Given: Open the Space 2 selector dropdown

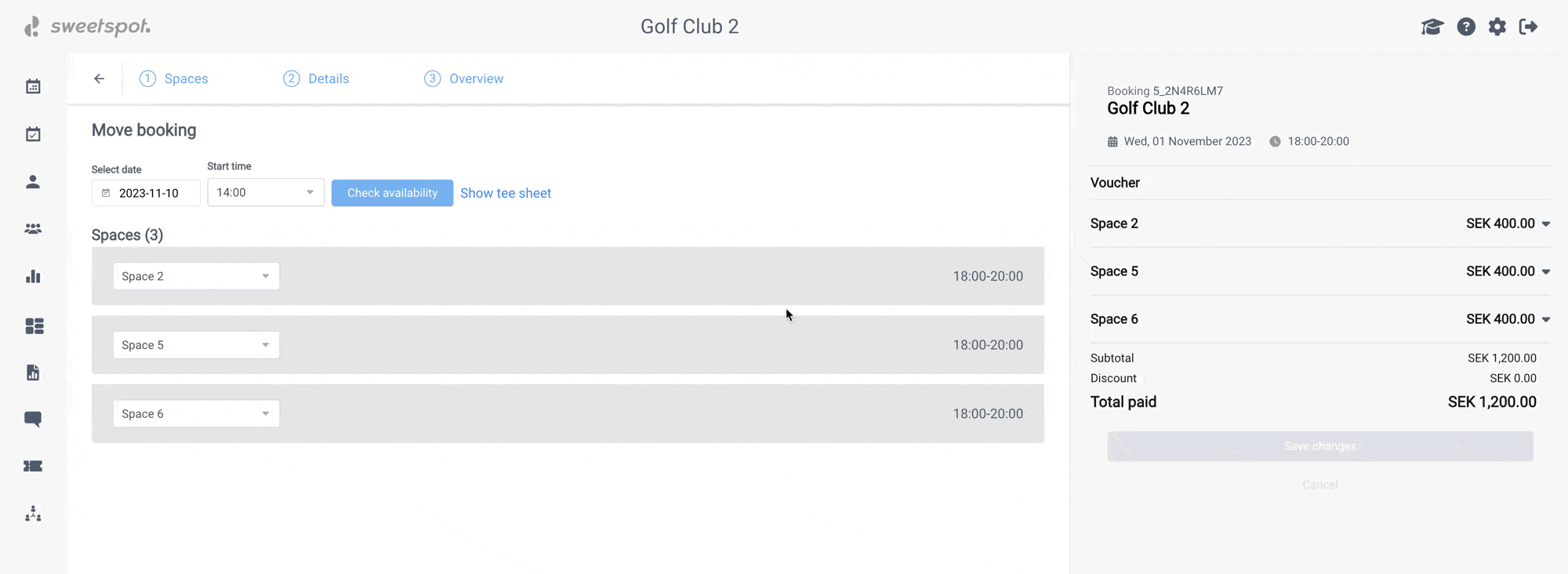Looking at the screenshot, I should (196, 276).
